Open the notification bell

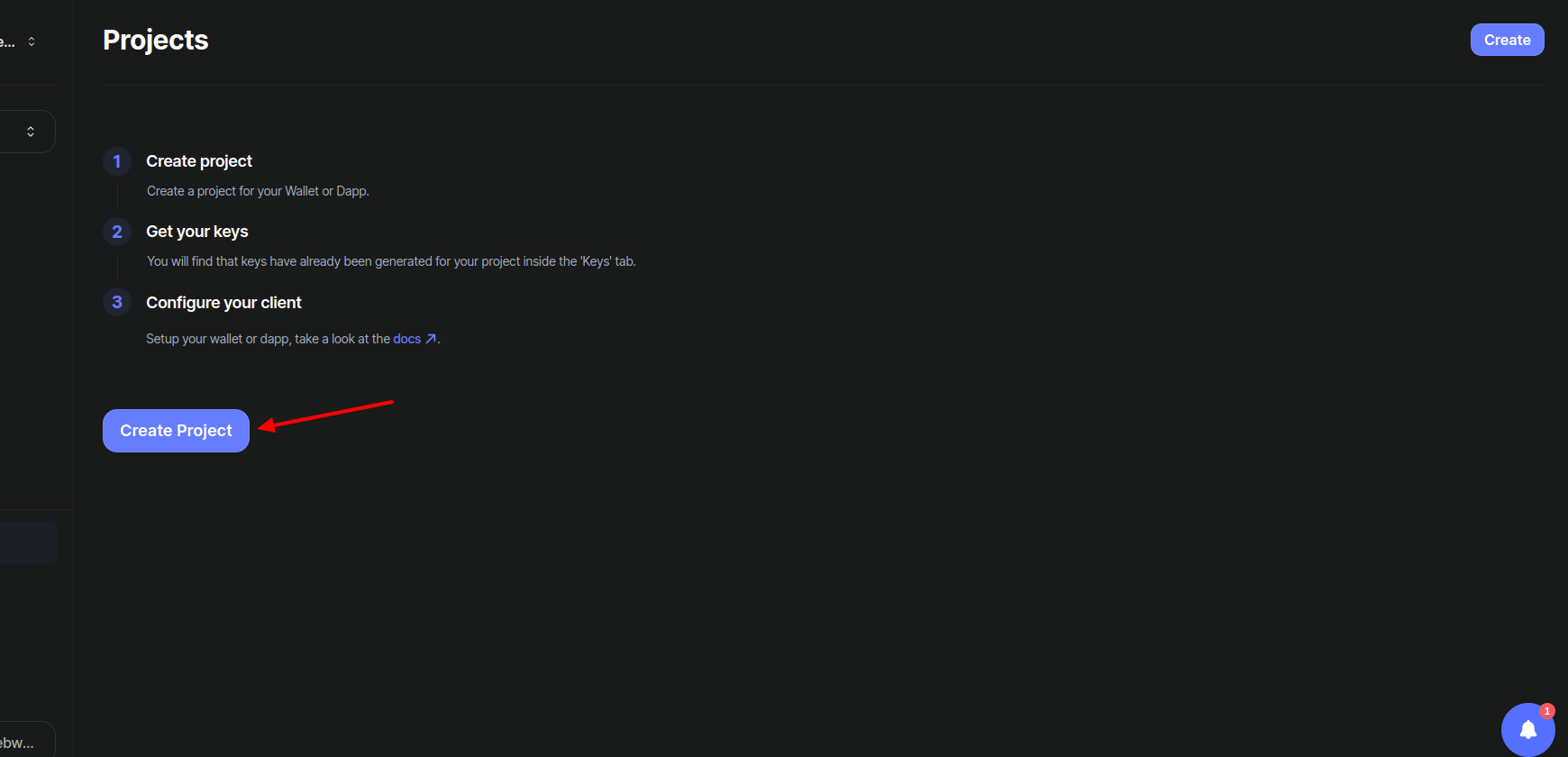1527,729
